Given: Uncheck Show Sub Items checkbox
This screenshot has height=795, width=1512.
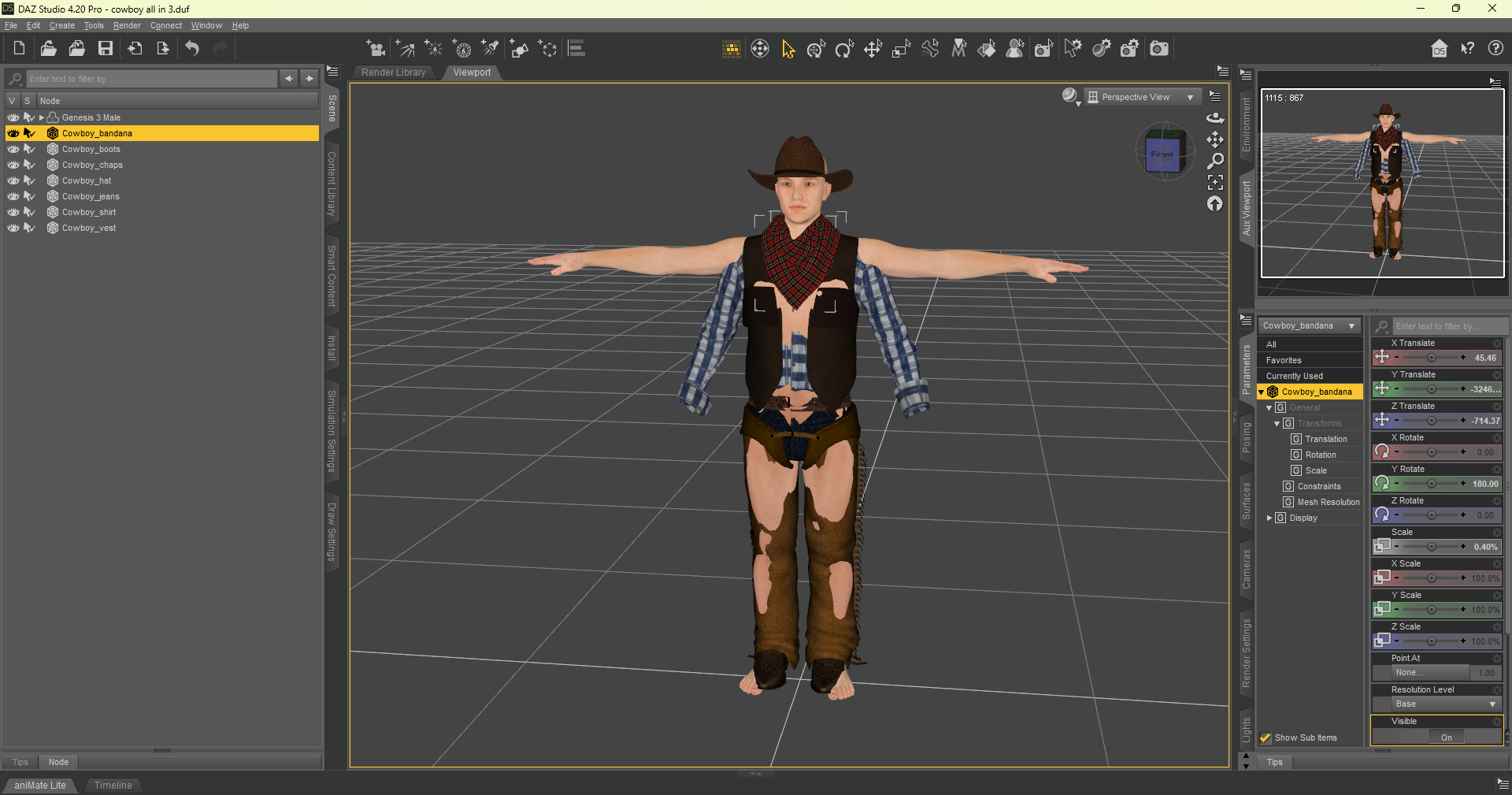Looking at the screenshot, I should click(1266, 738).
